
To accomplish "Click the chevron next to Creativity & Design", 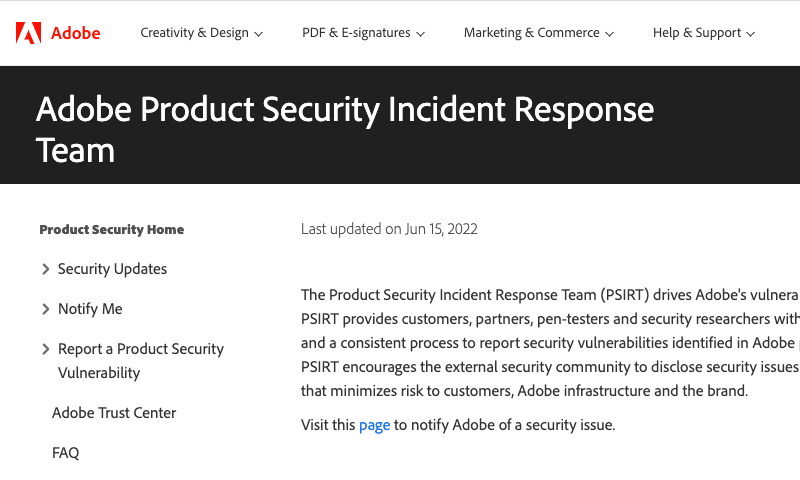I will click(x=259, y=34).
